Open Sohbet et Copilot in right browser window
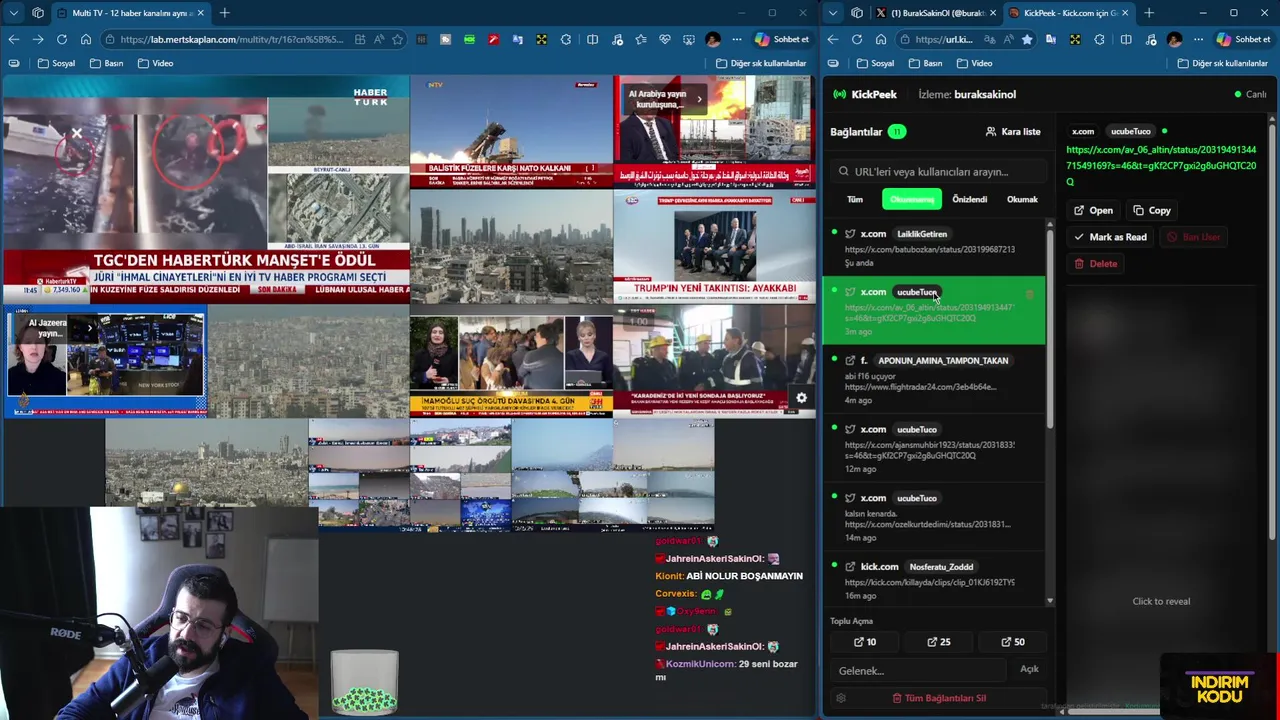 (x=1244, y=39)
